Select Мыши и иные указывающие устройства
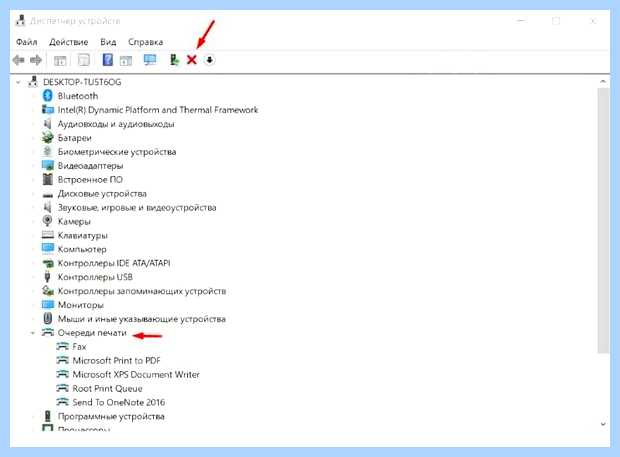Viewport: 620px width, 457px height. [142, 319]
